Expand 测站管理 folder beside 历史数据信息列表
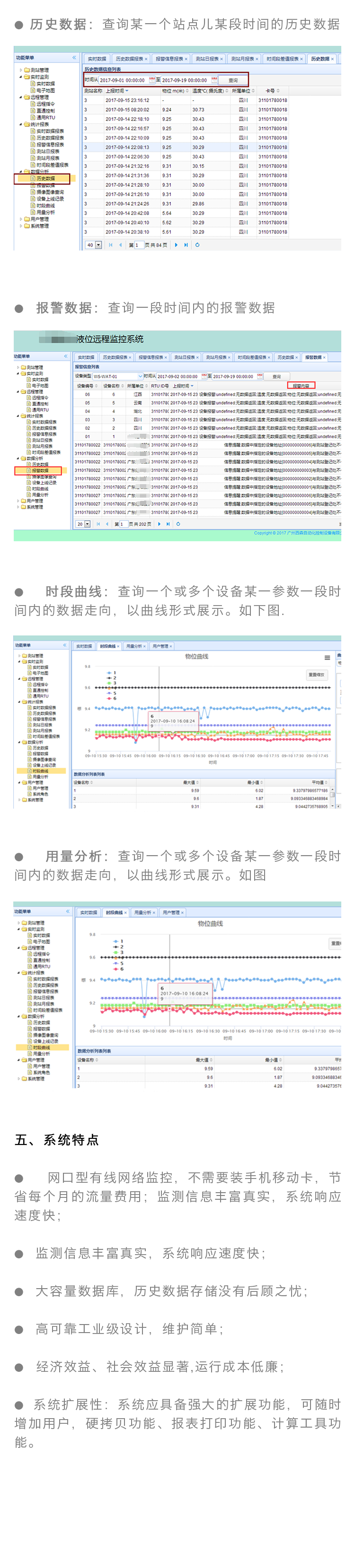Viewport: 355px width, 1568px height. pyautogui.click(x=21, y=70)
